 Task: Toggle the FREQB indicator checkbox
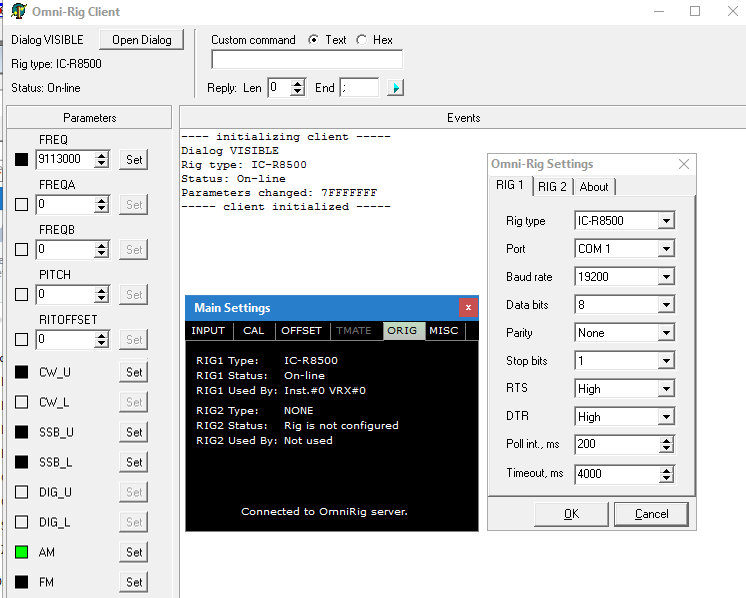pyautogui.click(x=21, y=249)
